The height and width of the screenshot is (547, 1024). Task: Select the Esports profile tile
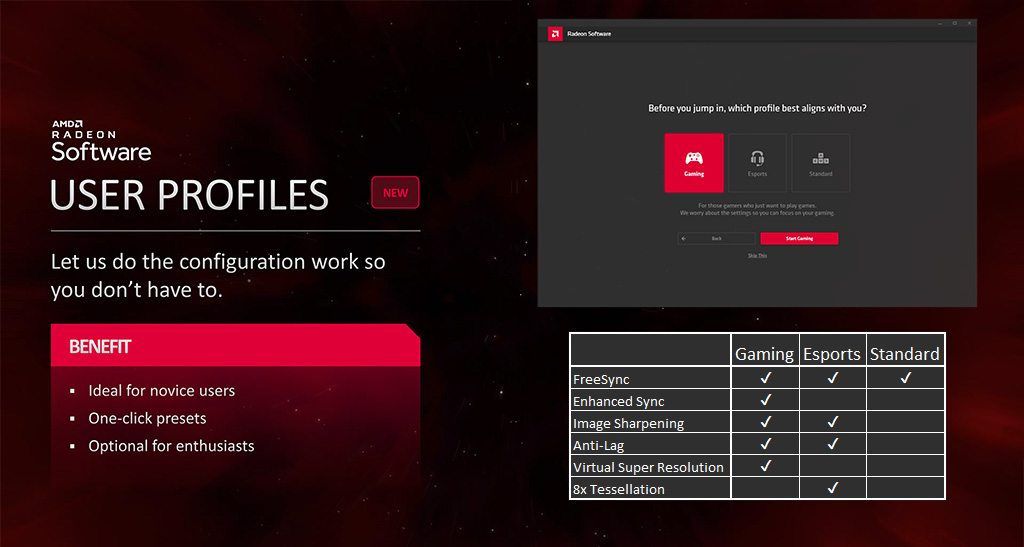(757, 163)
